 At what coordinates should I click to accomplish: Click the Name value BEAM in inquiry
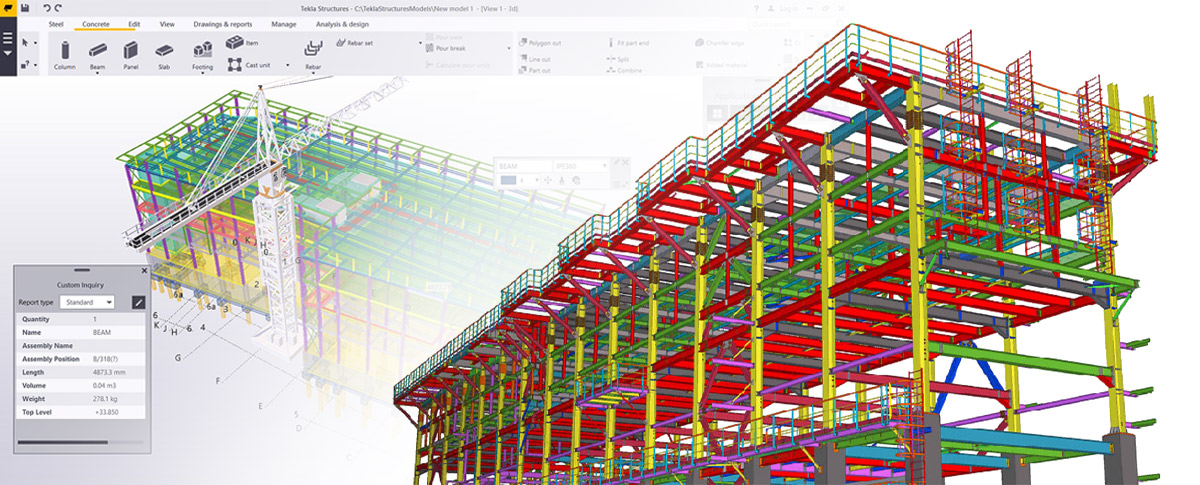[x=102, y=331]
